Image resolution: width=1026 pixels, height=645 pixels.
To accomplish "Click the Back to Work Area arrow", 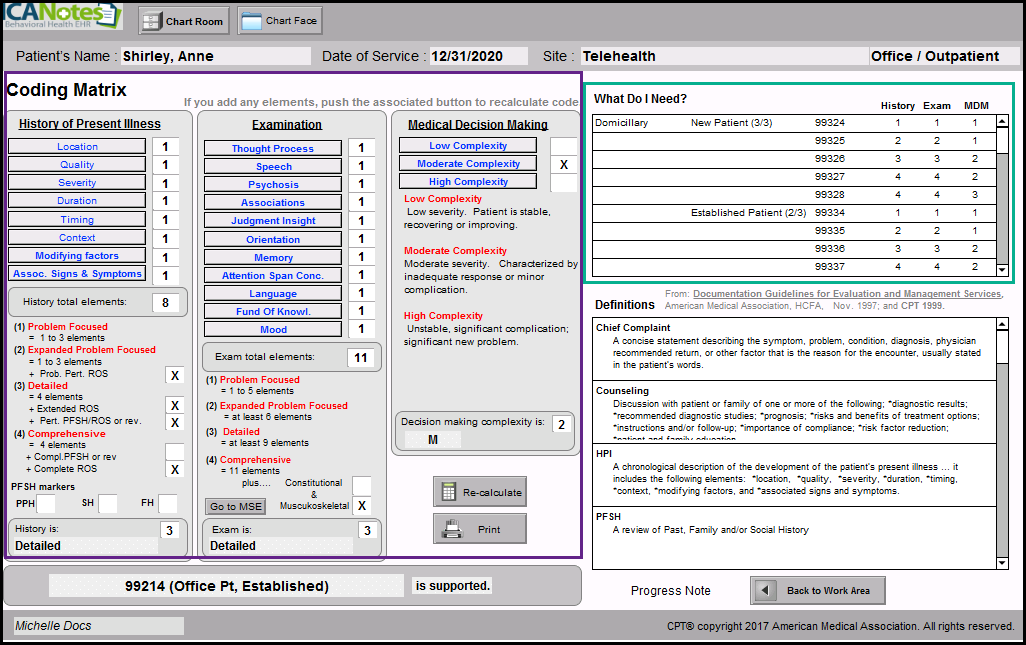I will (766, 590).
